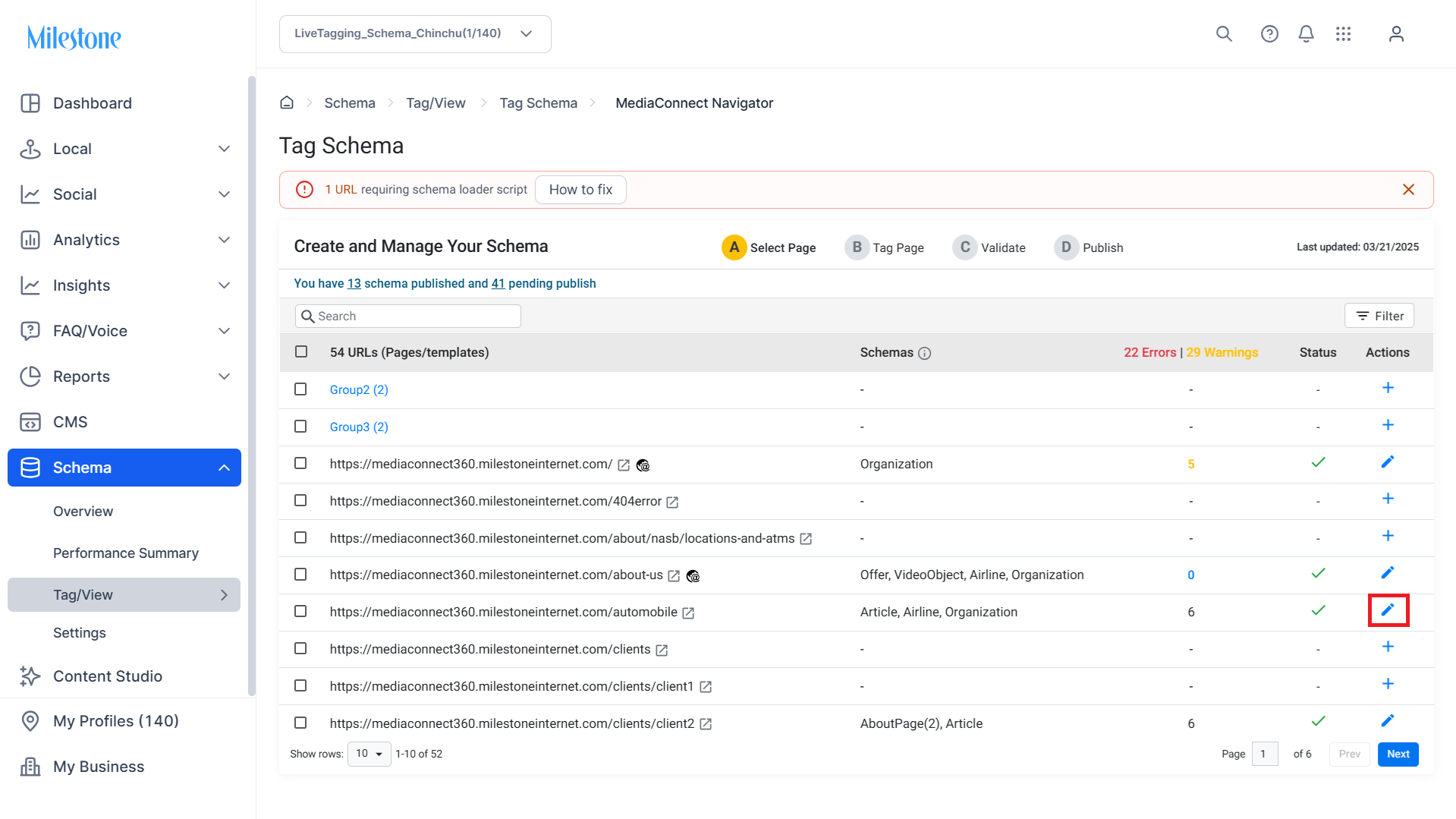Open the LiveTagging_Schema_Chinchu profile dropdown
This screenshot has height=819, width=1456.
(x=415, y=34)
